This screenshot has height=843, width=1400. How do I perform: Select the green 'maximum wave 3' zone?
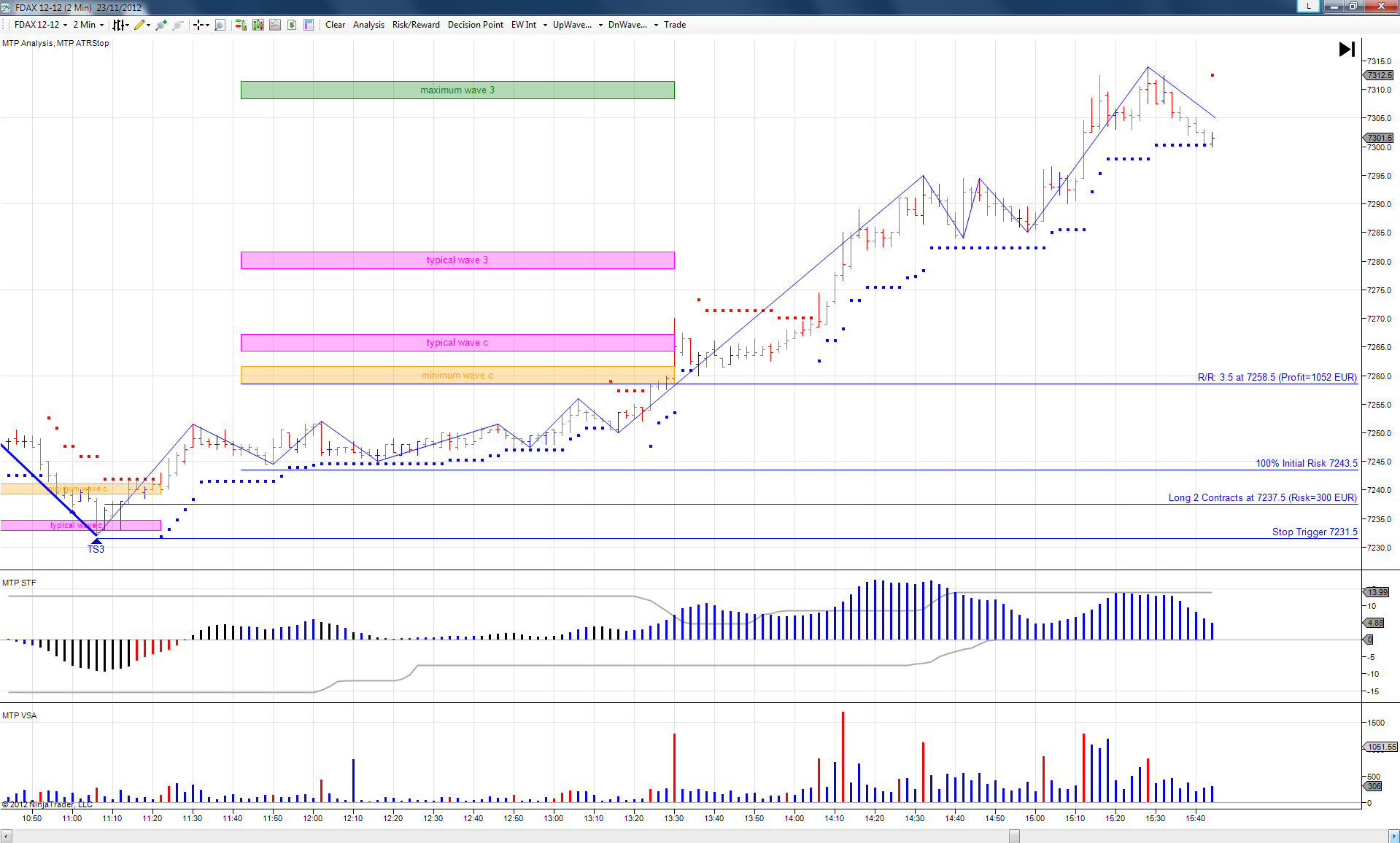click(x=457, y=90)
